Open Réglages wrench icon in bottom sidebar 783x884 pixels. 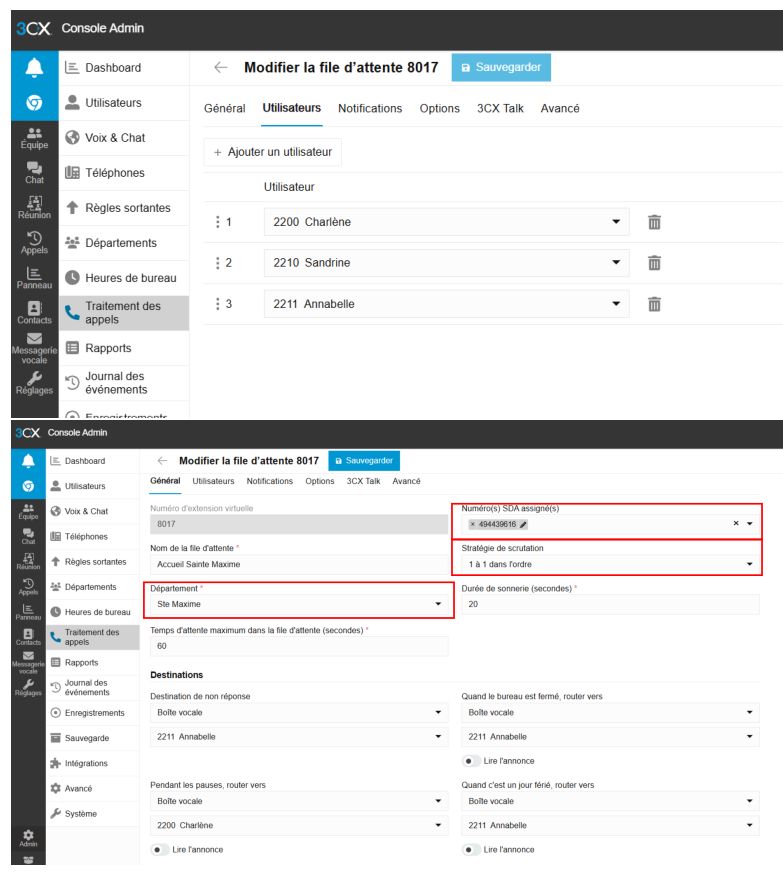coord(28,688)
